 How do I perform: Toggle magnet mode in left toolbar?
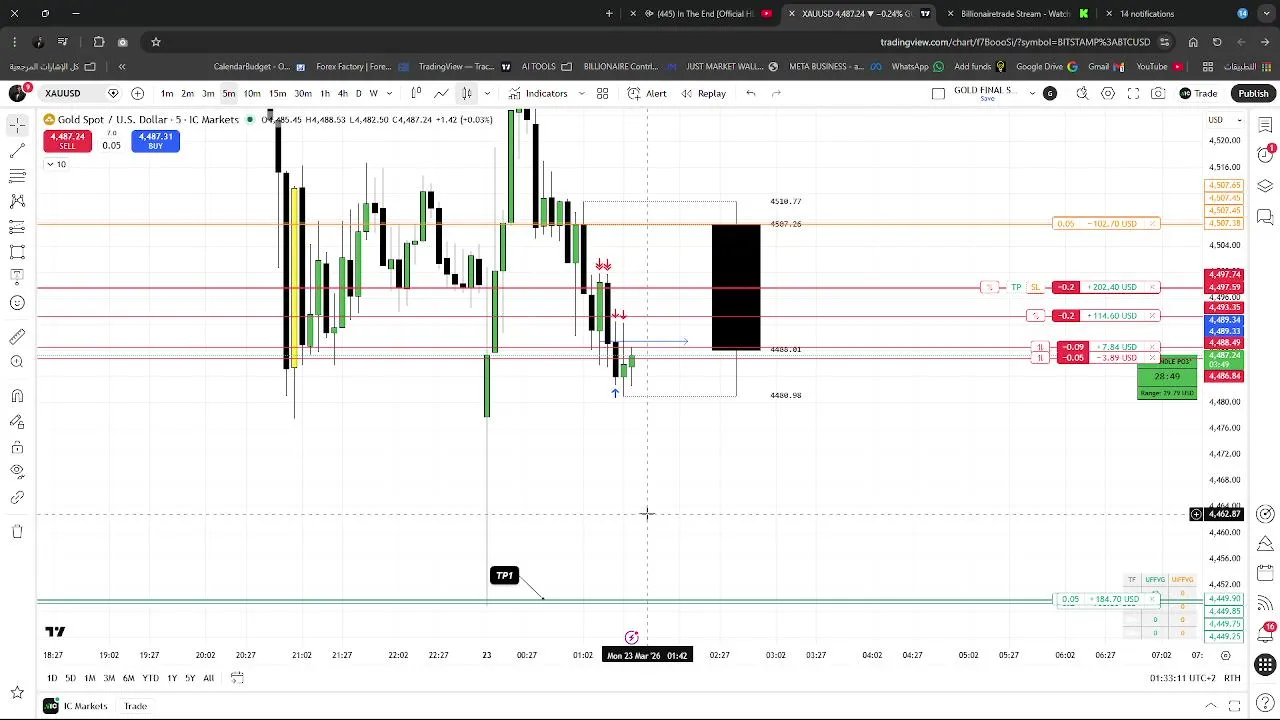[17, 397]
